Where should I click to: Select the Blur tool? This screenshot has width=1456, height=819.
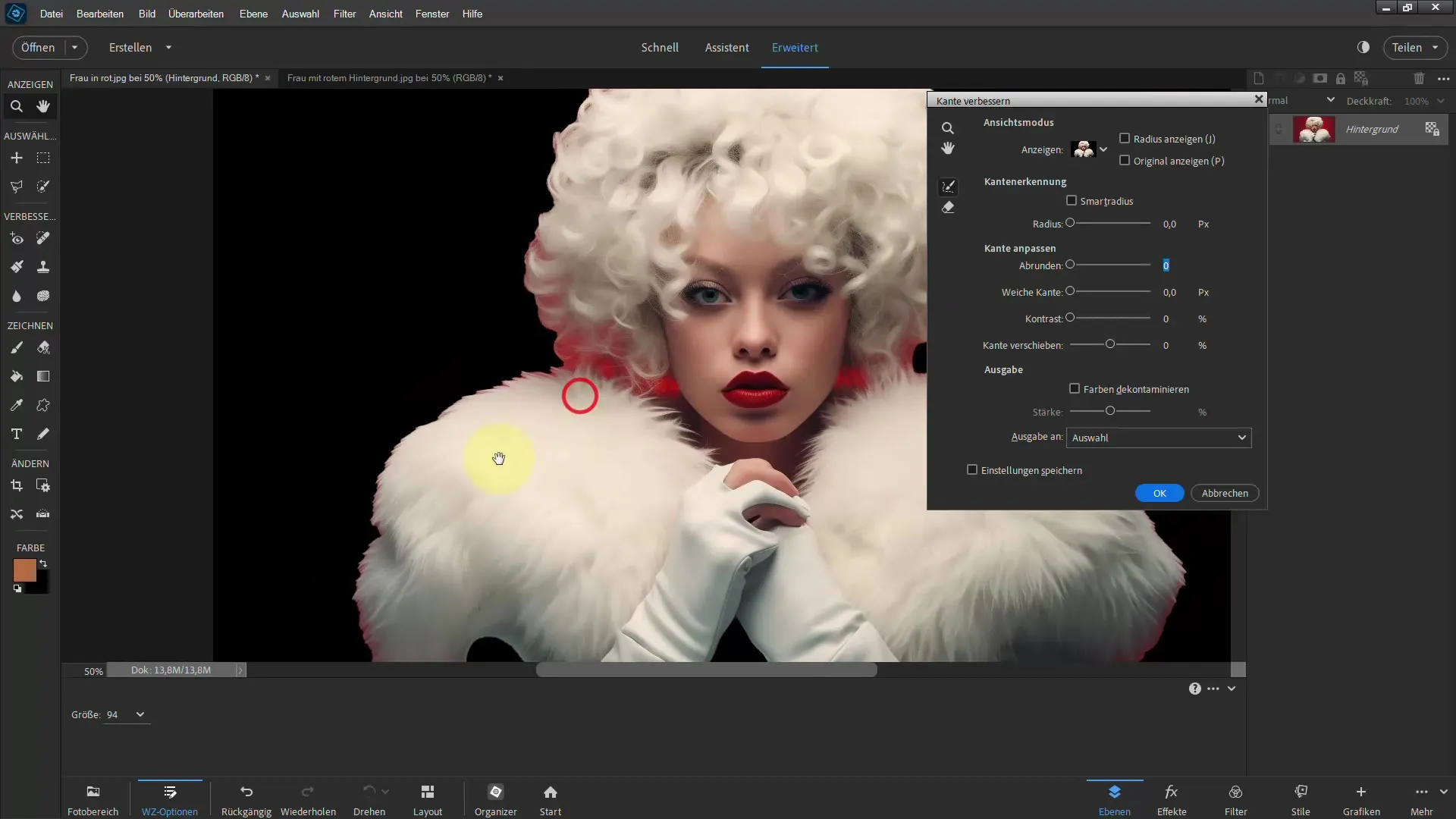17,296
